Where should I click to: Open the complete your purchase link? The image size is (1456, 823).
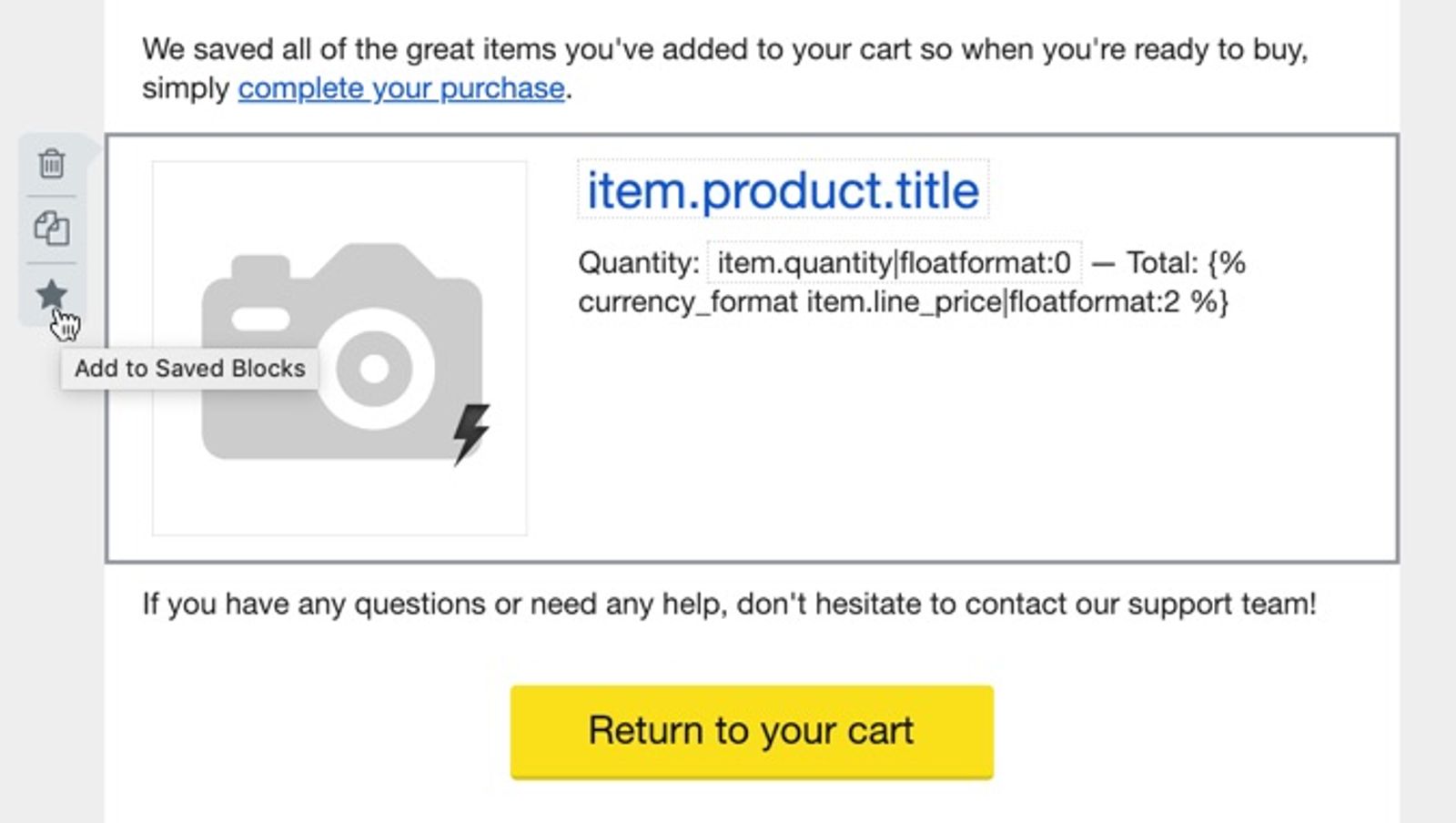401,88
